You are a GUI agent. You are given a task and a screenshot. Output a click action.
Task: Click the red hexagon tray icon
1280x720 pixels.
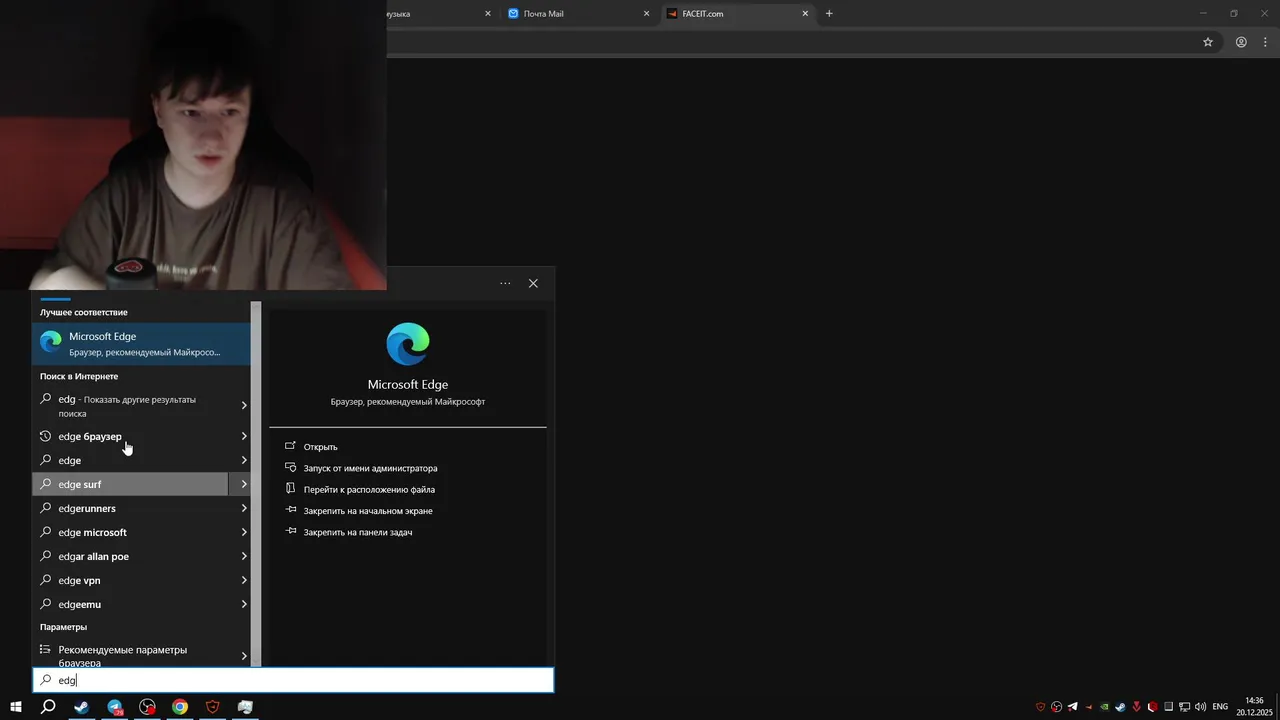click(x=1153, y=707)
